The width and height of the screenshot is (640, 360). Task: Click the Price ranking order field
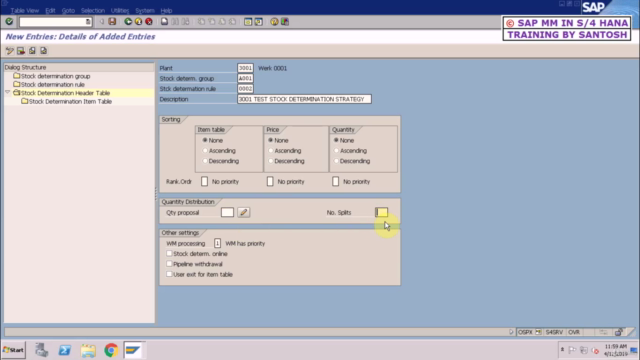click(x=270, y=181)
